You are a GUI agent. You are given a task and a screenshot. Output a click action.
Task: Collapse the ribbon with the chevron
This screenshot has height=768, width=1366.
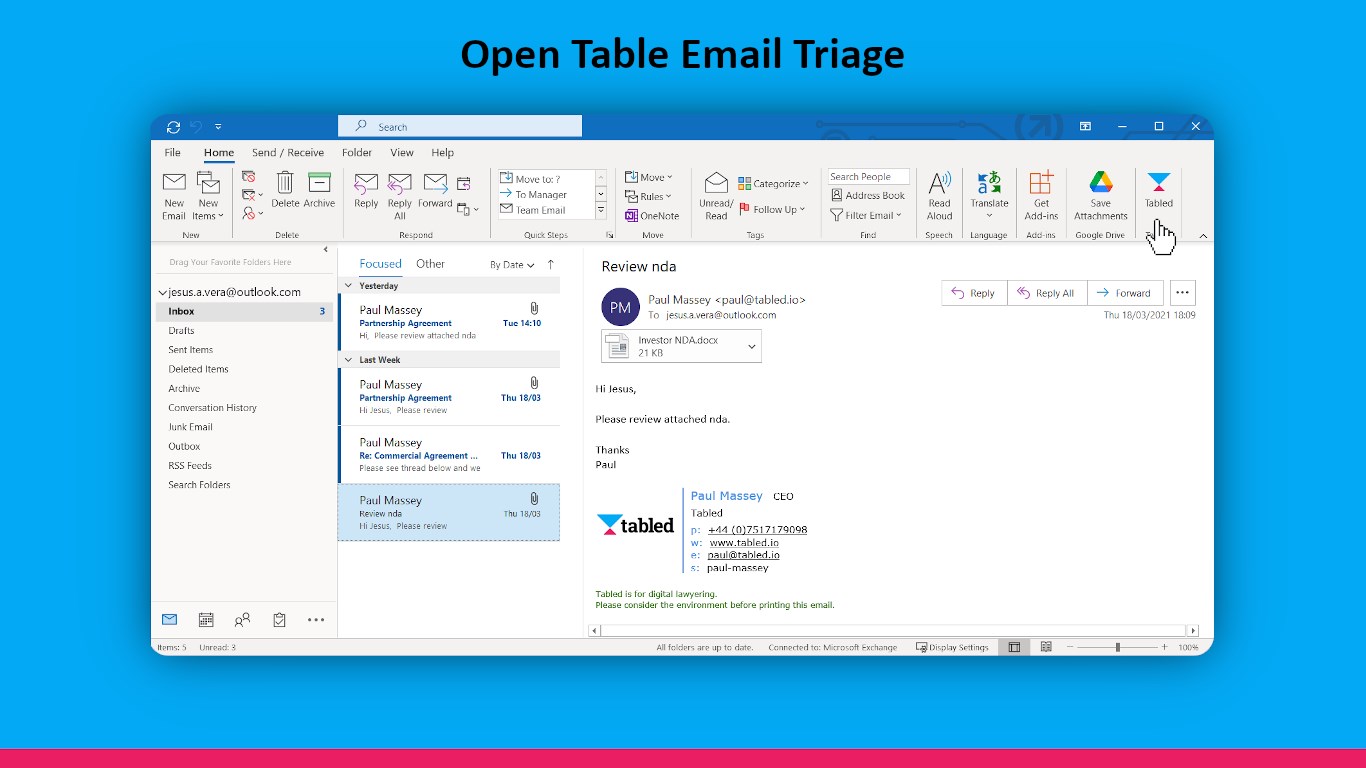coord(1203,236)
